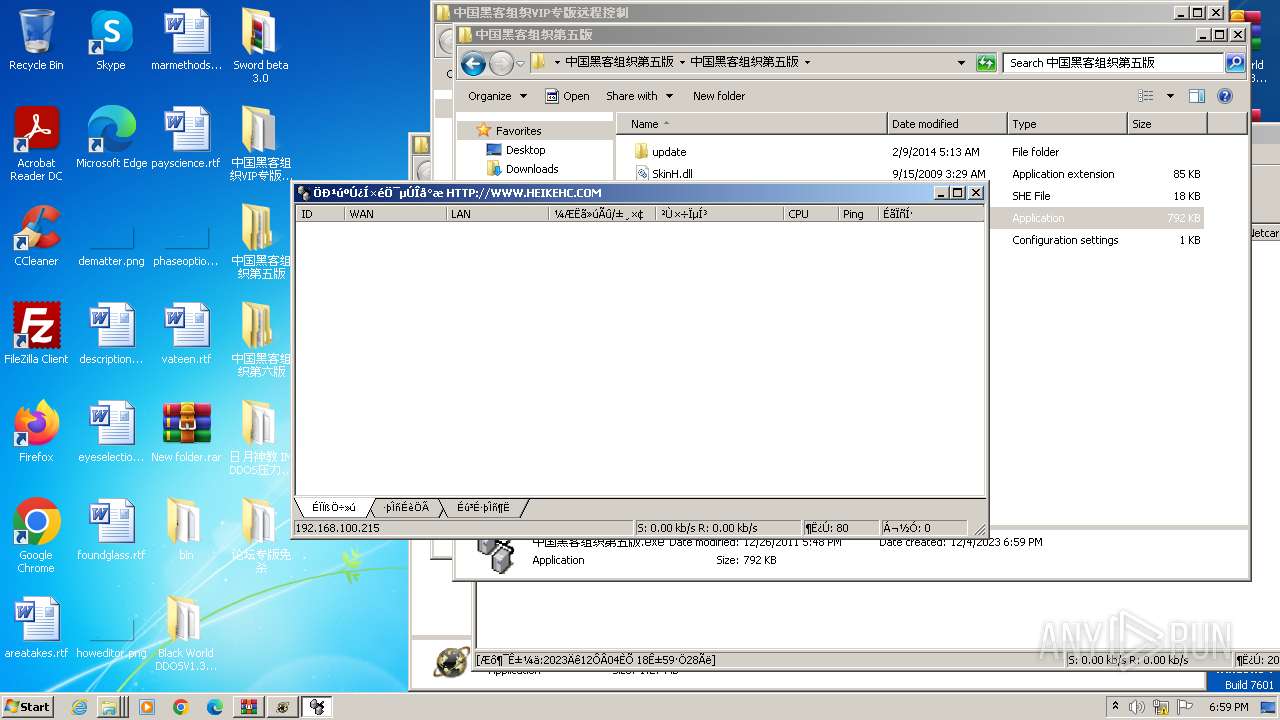Click the Open toolbar button
The width and height of the screenshot is (1280, 720).
567,96
